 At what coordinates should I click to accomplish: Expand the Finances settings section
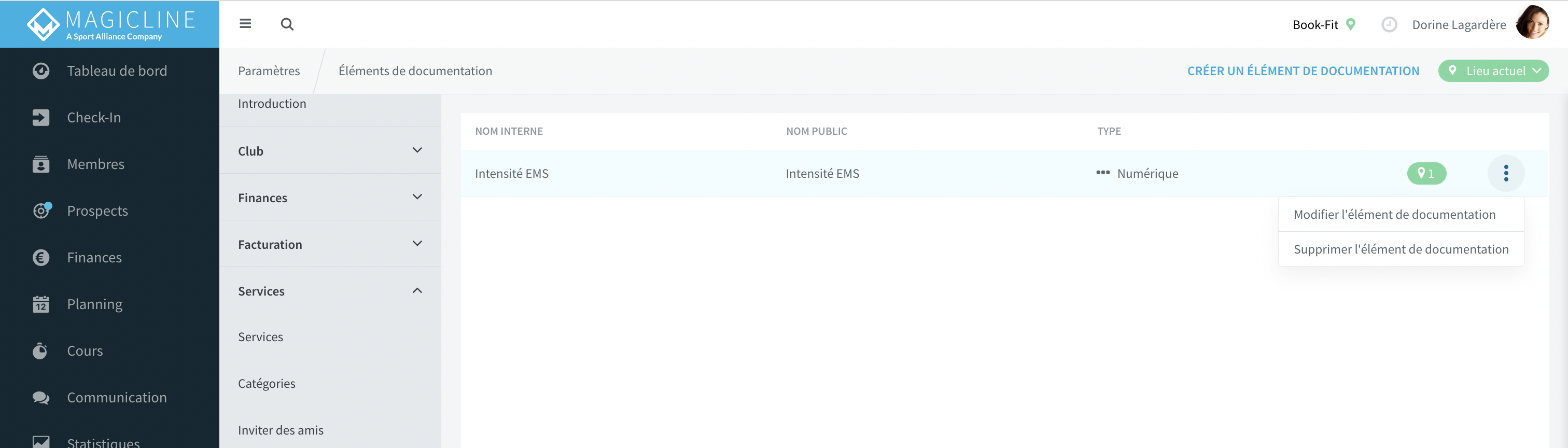(x=330, y=197)
